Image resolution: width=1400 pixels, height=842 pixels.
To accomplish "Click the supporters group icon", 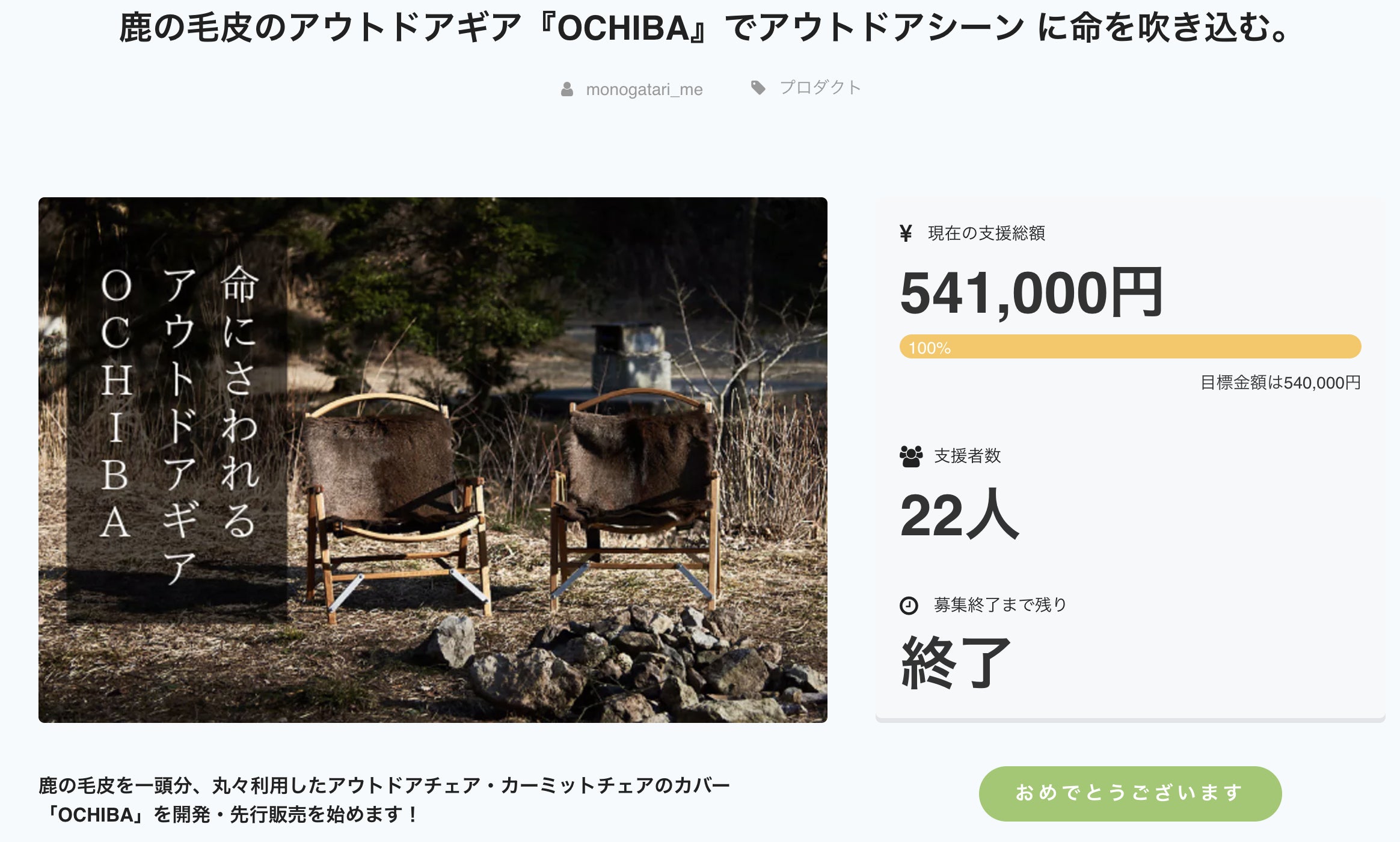I will tap(911, 456).
